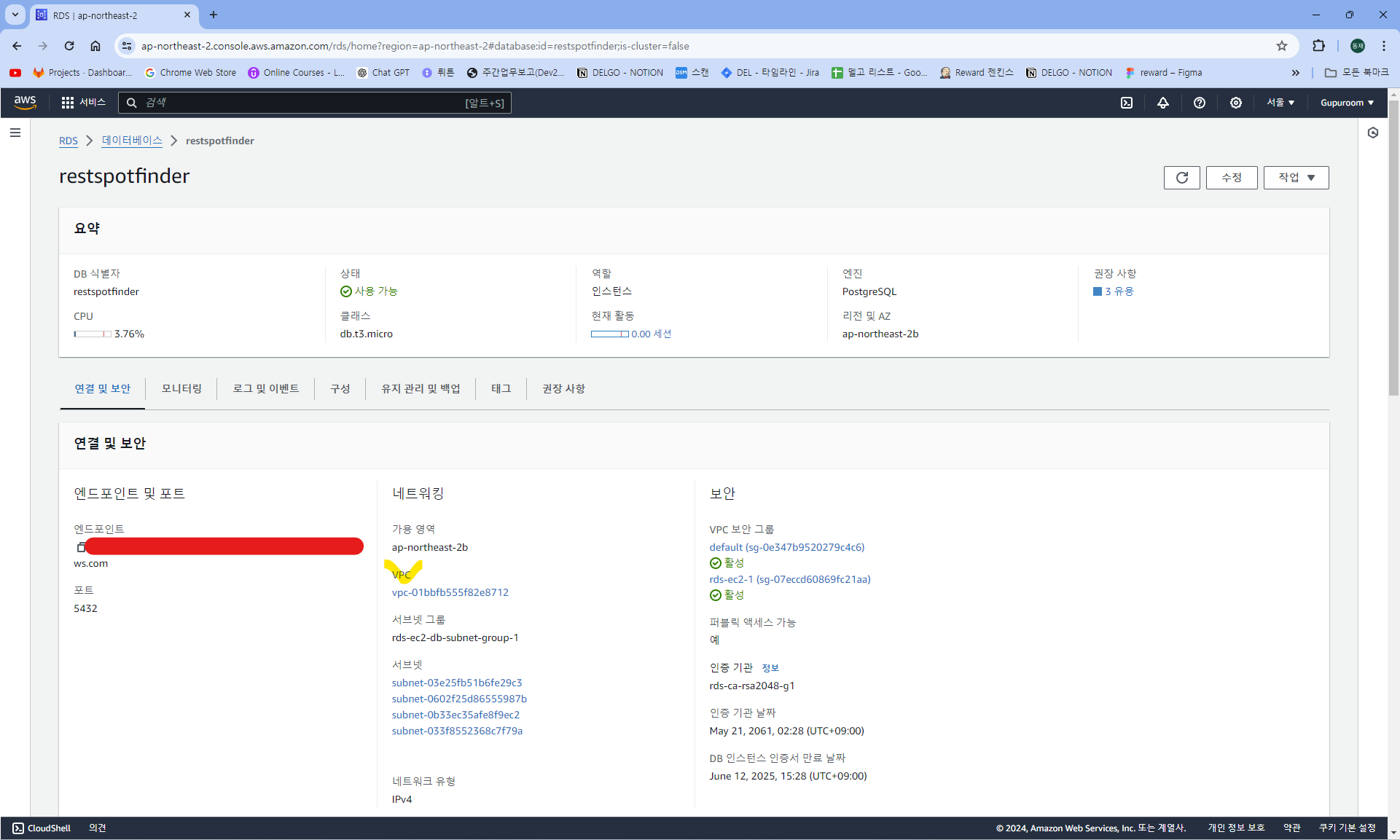Copy the endpoint using copy icon
The height and width of the screenshot is (840, 1400).
coord(81,546)
